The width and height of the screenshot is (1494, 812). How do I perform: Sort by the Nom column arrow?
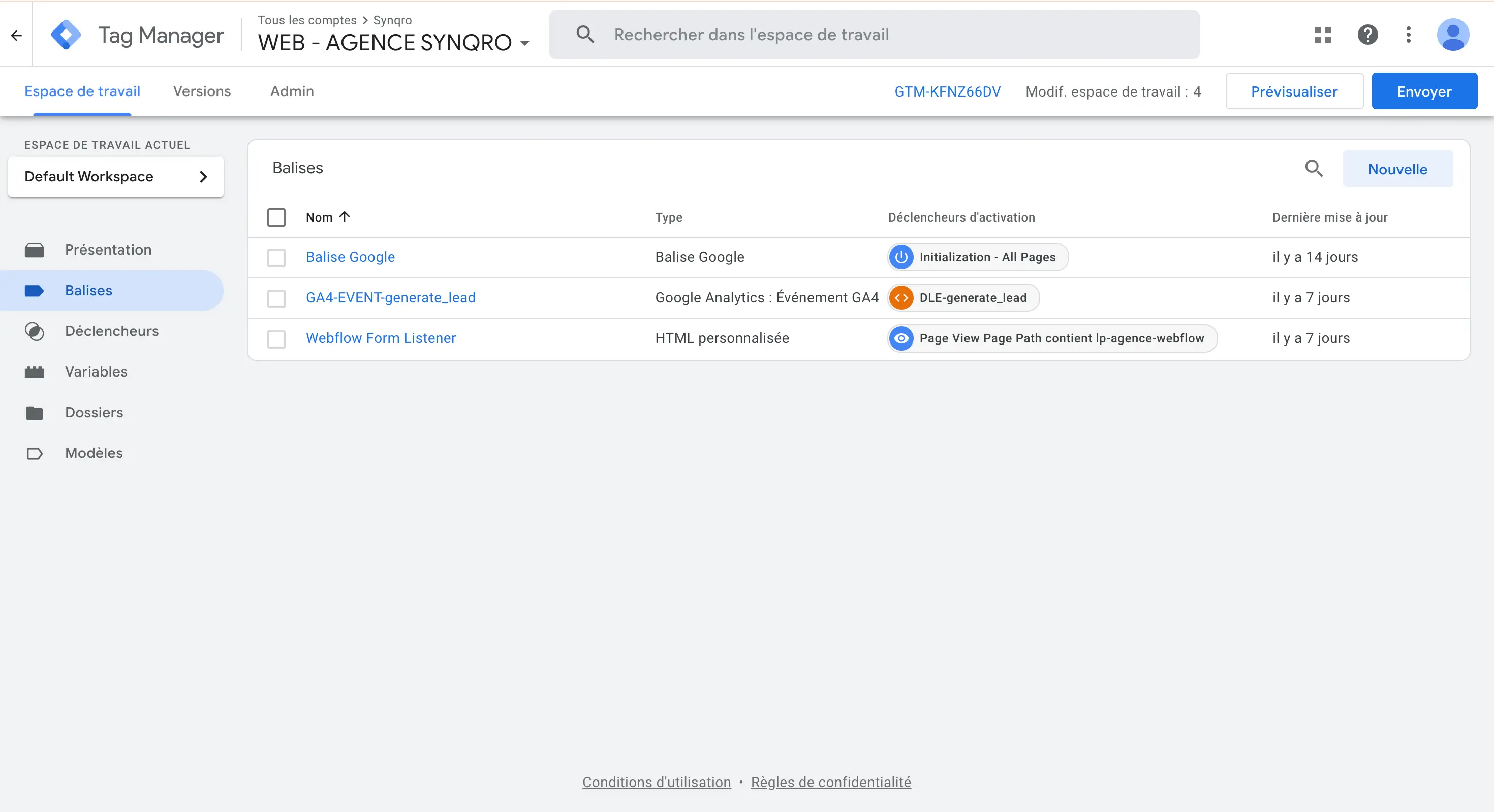click(x=345, y=217)
